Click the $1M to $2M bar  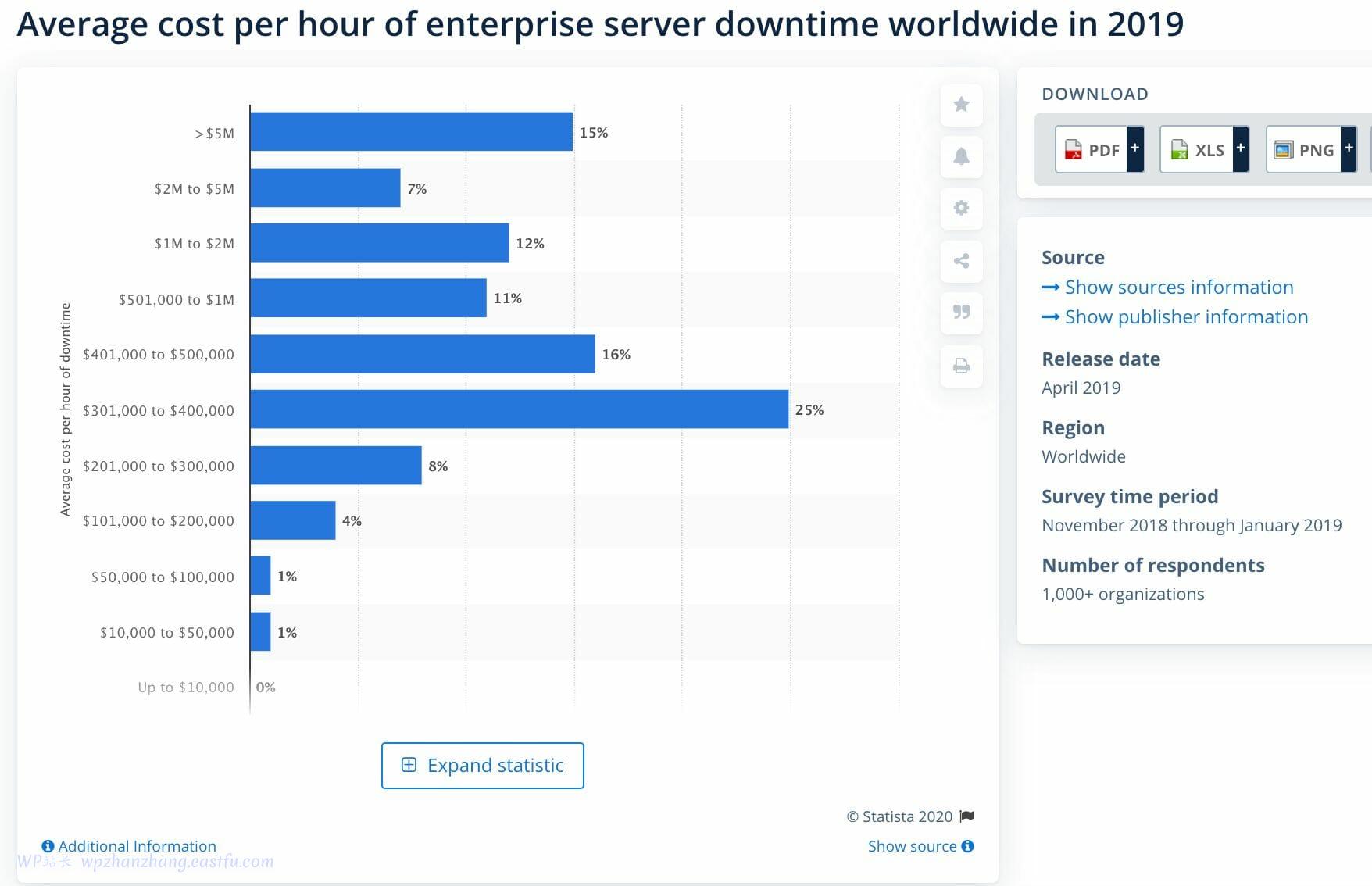(379, 243)
